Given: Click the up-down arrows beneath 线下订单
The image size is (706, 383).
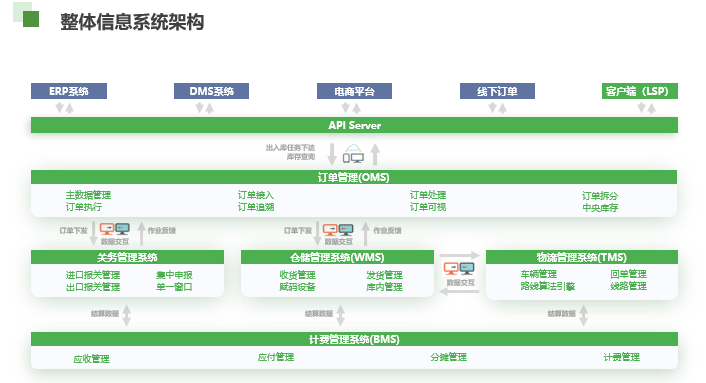Looking at the screenshot, I should (x=498, y=108).
